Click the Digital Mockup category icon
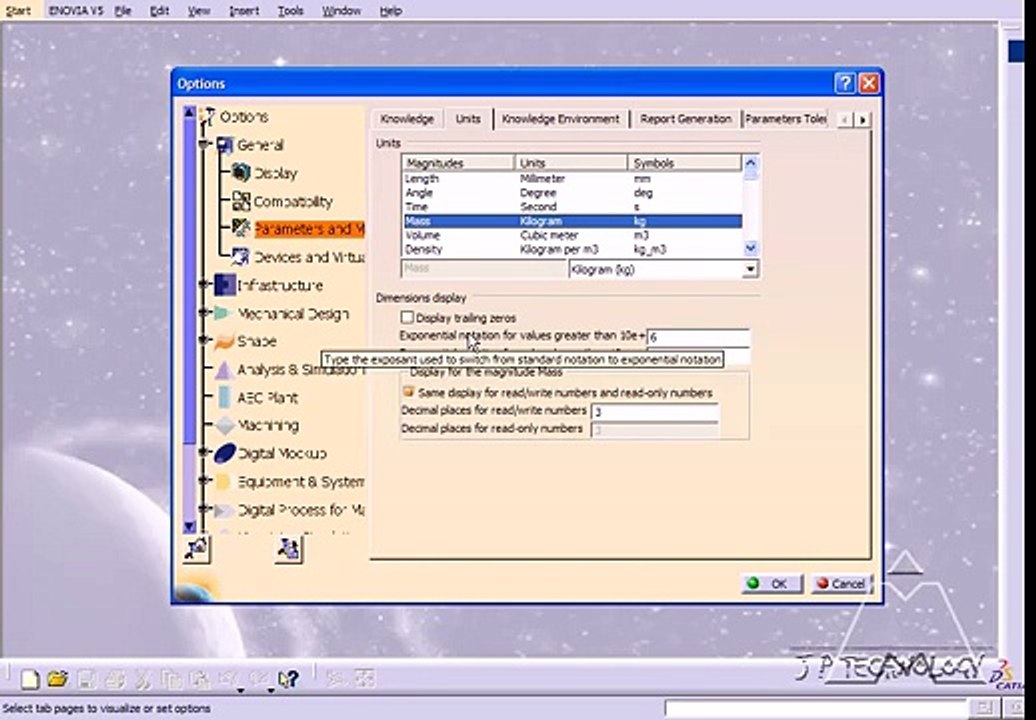The image size is (1036, 720). [225, 453]
